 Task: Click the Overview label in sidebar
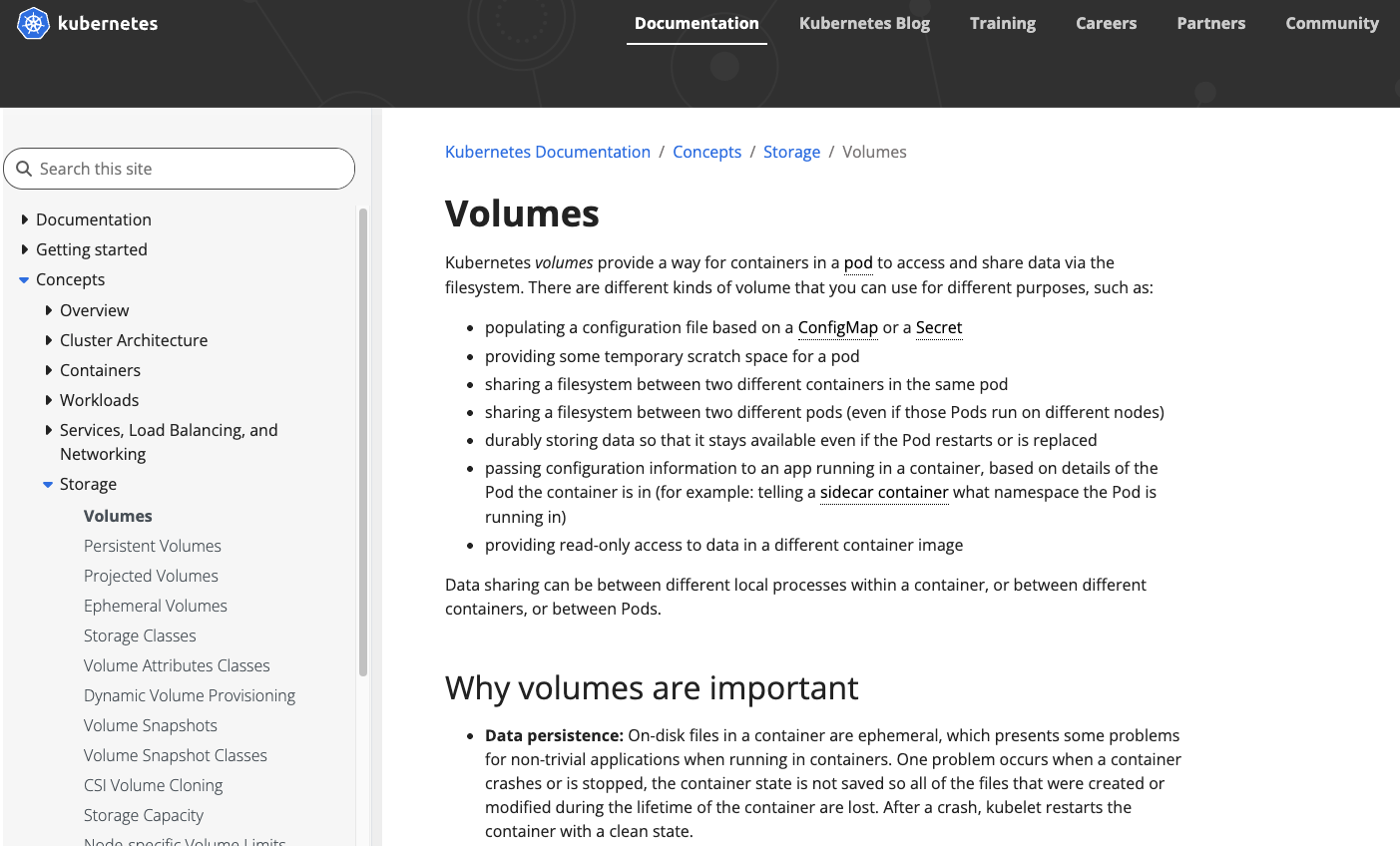94,310
